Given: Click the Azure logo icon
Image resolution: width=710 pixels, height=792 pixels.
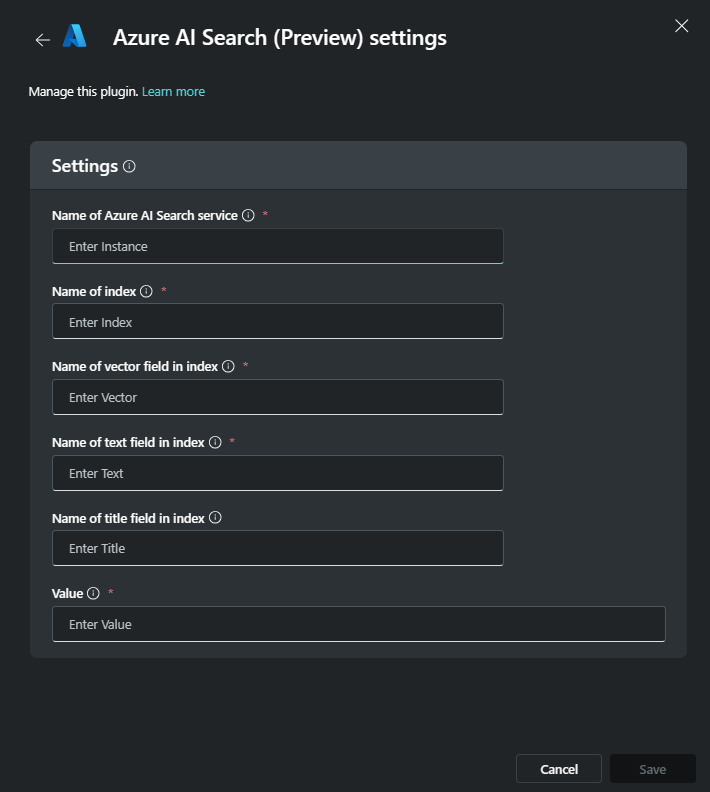Looking at the screenshot, I should pos(75,37).
